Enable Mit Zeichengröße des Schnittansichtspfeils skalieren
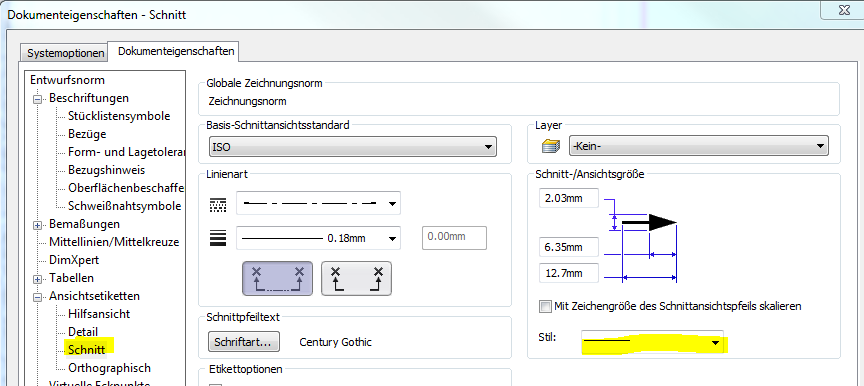The width and height of the screenshot is (864, 386). click(x=546, y=307)
